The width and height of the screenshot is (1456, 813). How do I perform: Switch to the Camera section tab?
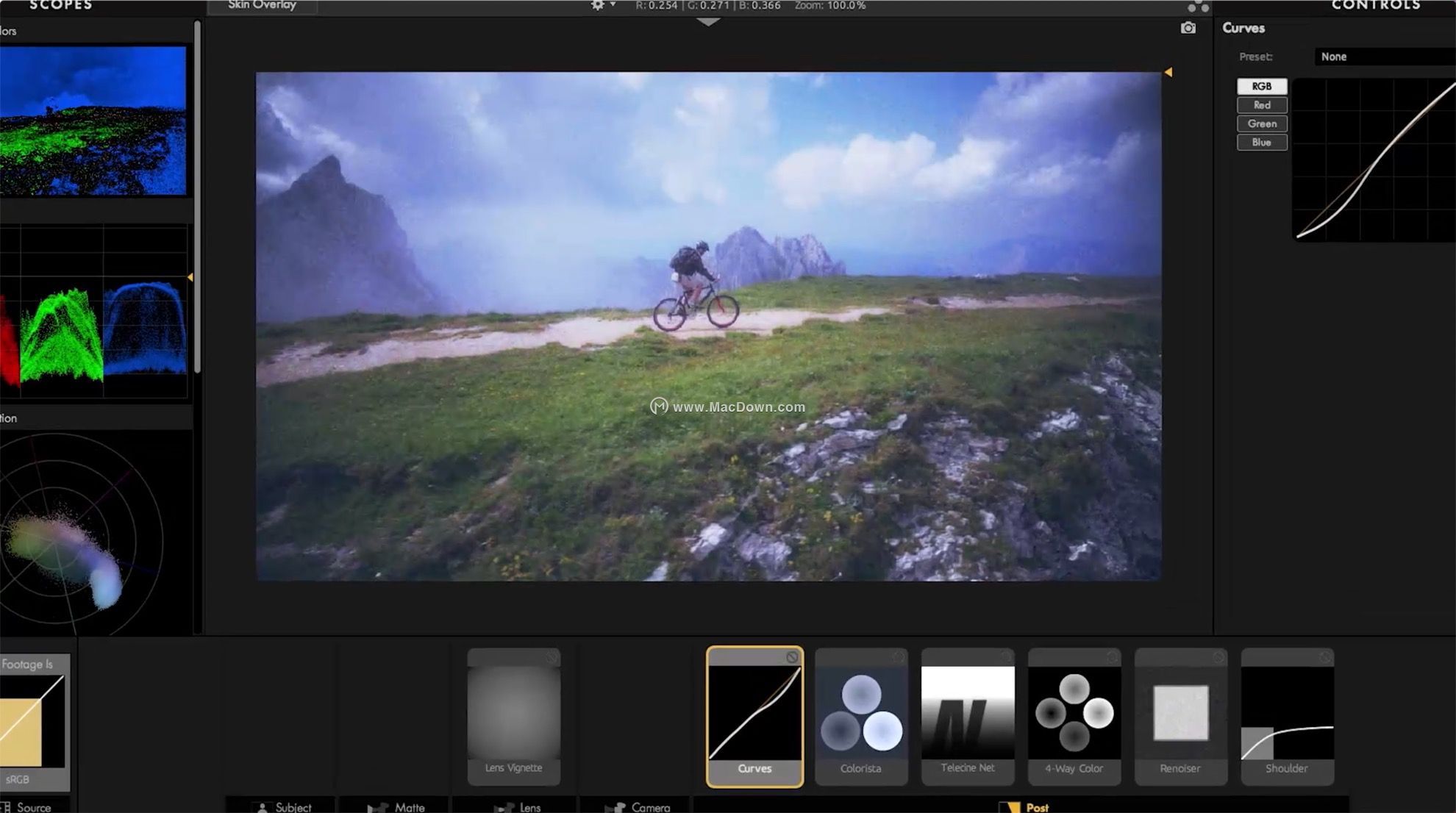click(x=638, y=806)
